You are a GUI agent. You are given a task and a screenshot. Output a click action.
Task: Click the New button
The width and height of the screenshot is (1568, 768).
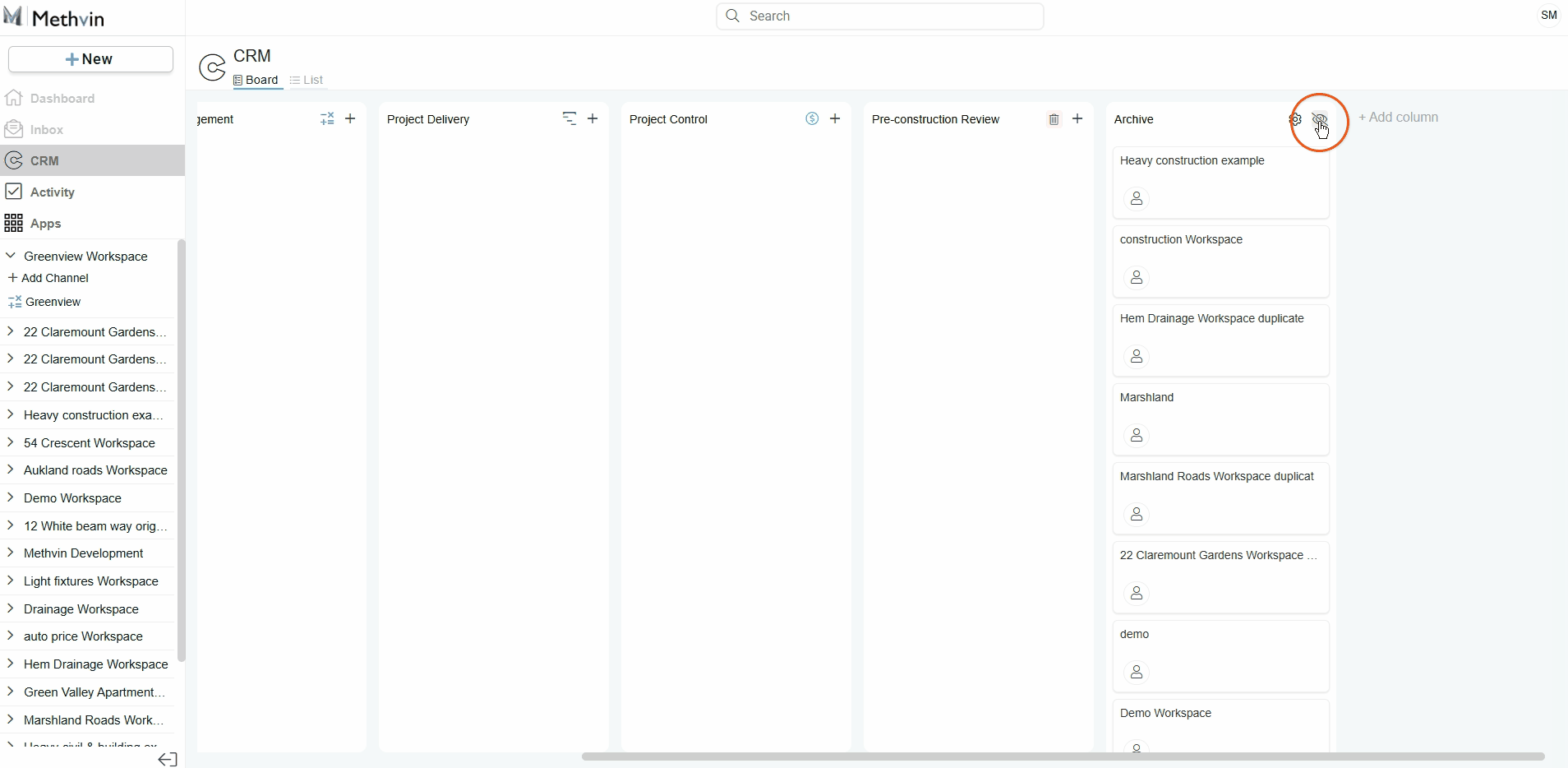click(90, 59)
